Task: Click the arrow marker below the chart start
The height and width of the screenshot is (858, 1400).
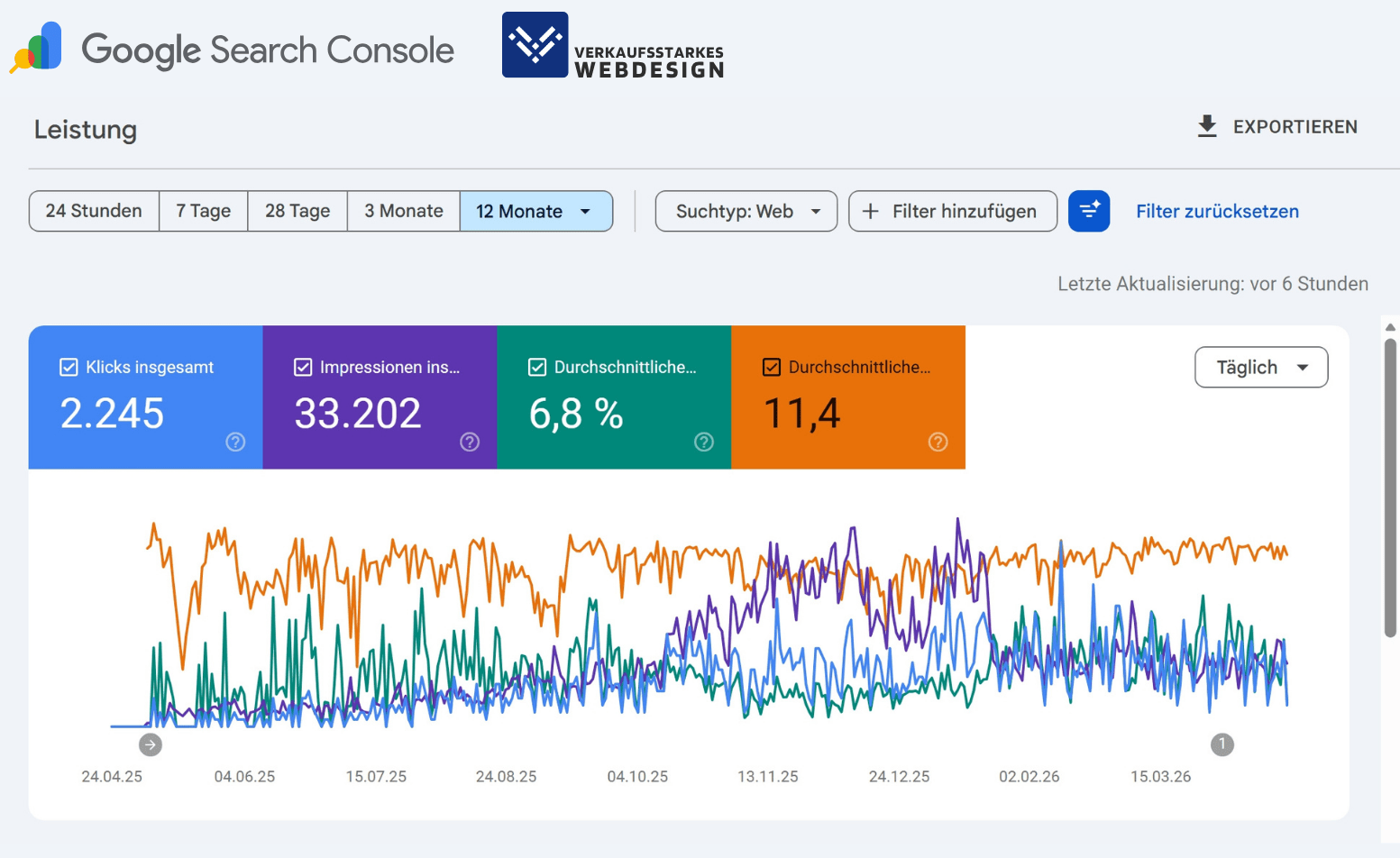Action: point(150,744)
